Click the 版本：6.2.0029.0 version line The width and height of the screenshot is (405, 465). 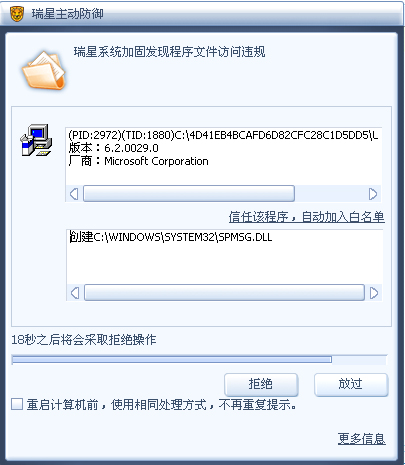[x=113, y=148]
